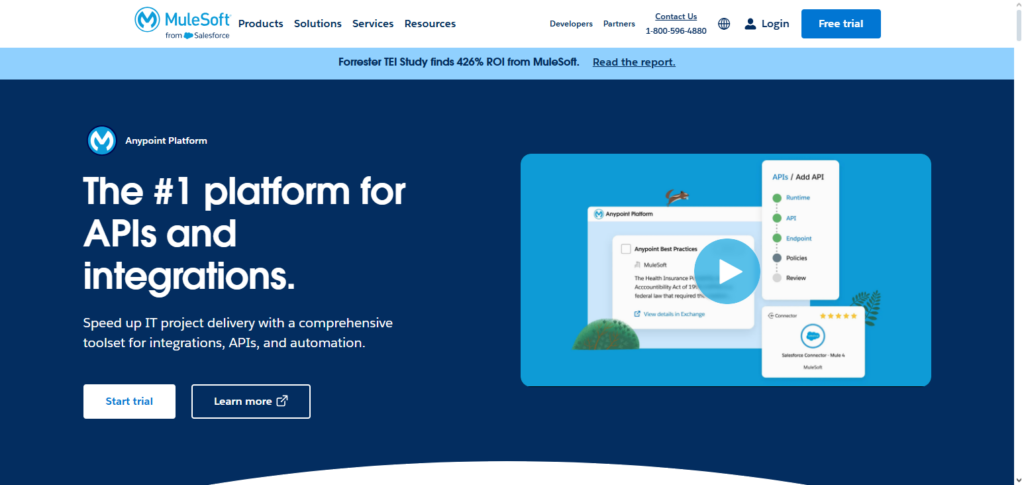The image size is (1024, 485).
Task: Open the Products menu
Action: pyautogui.click(x=261, y=23)
